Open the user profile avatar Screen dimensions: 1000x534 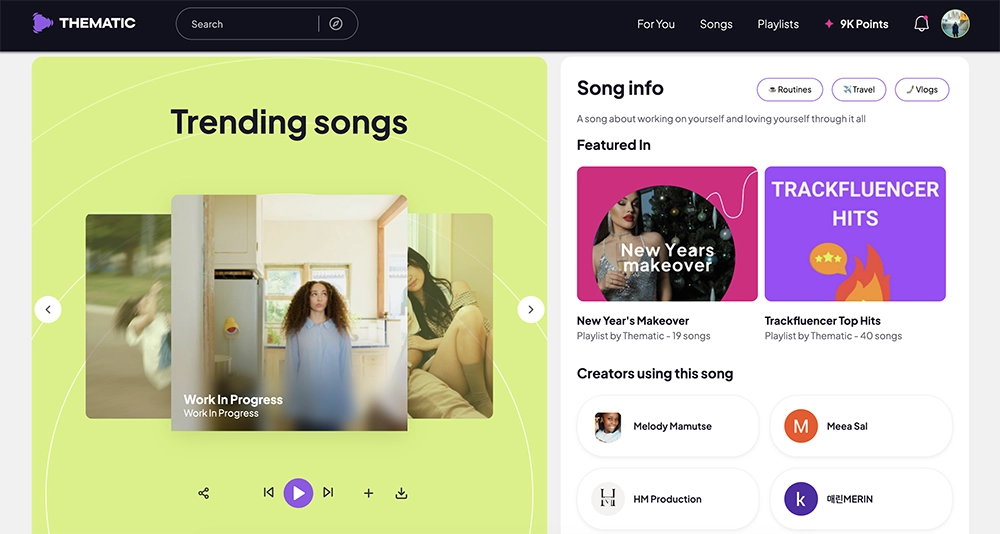tap(955, 24)
